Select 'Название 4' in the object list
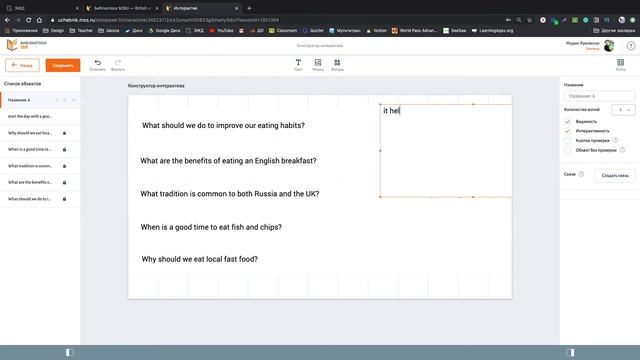The width and height of the screenshot is (640, 360). 40,100
